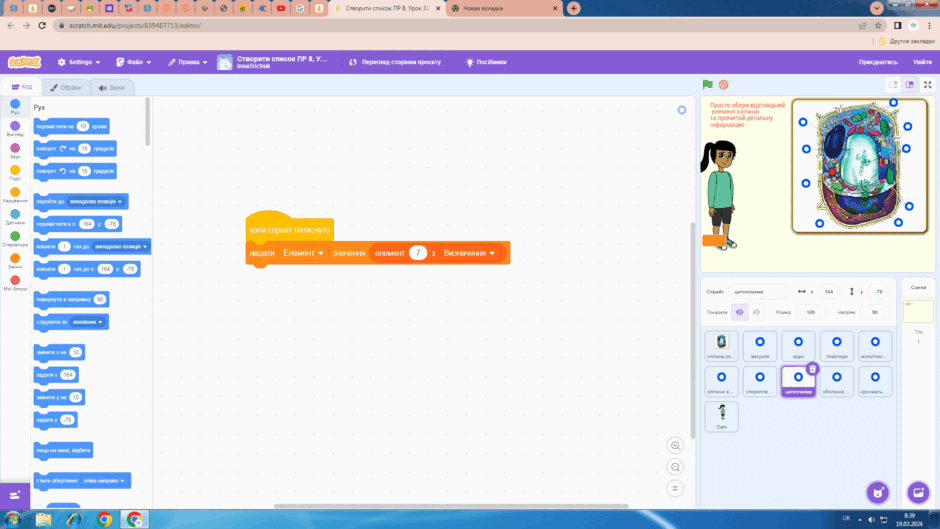Expand the Settings menu
940x529 pixels.
pos(79,62)
